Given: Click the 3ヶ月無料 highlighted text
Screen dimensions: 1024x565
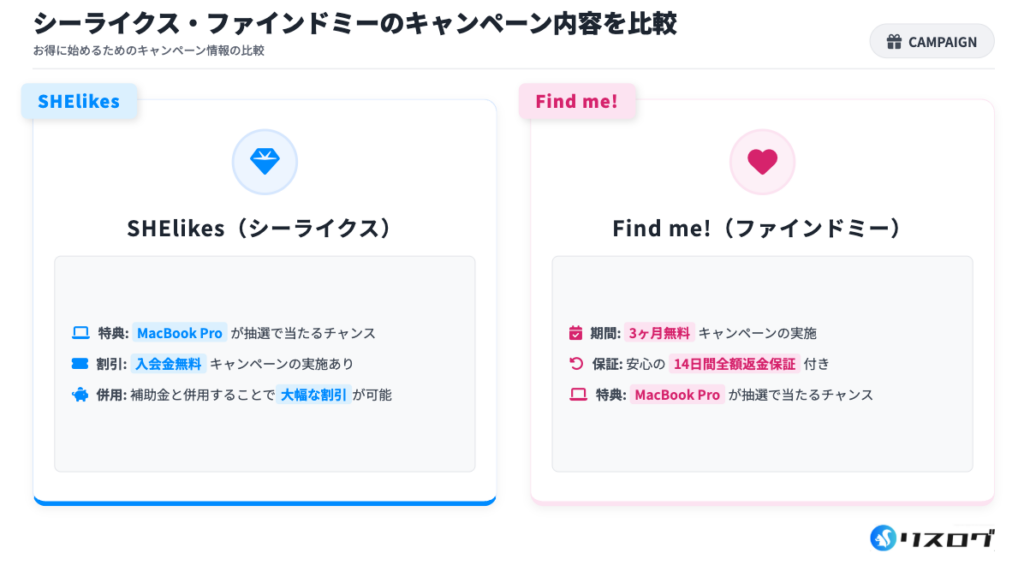Looking at the screenshot, I should click(x=659, y=333).
